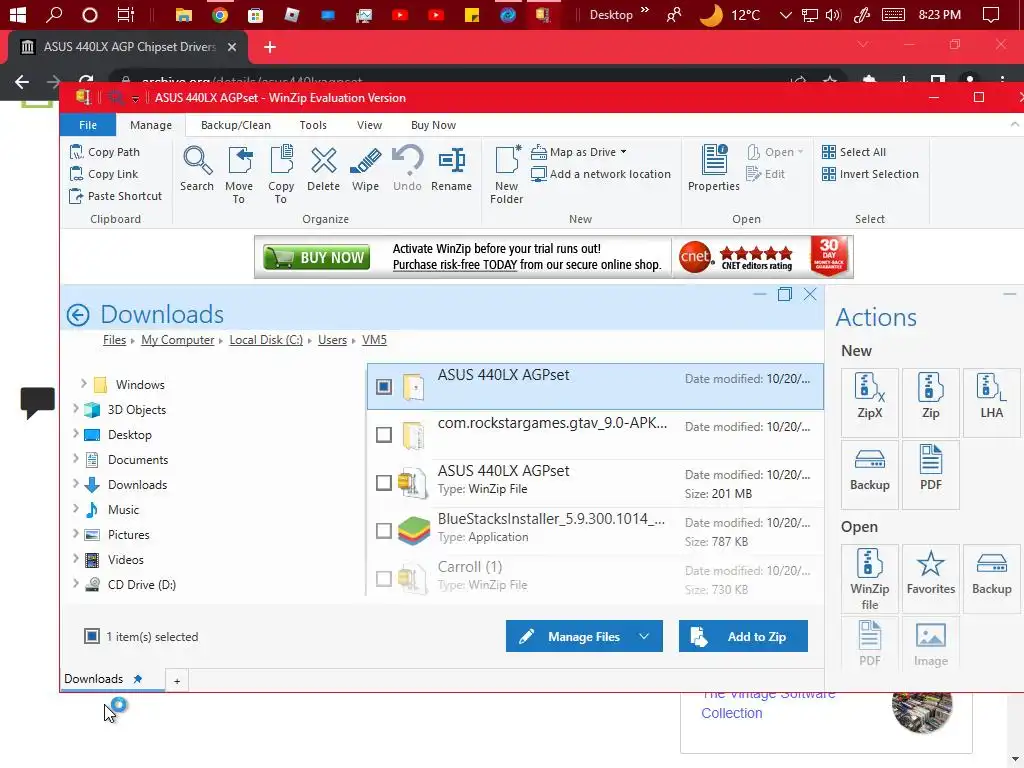Expand the Music tree node
Viewport: 1024px width, 768px height.
click(x=76, y=509)
